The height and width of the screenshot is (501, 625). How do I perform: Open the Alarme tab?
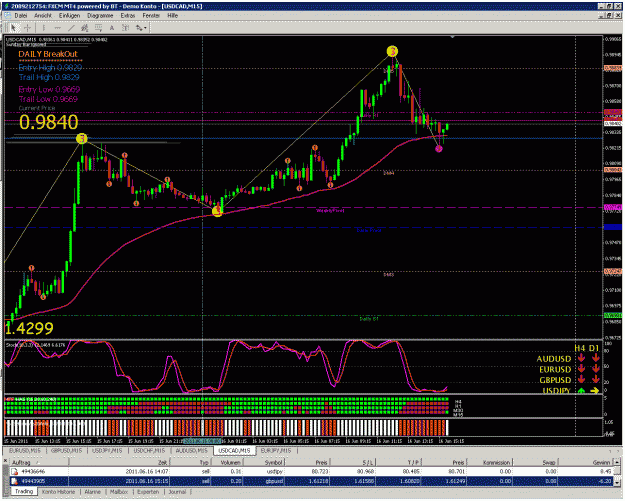tap(92, 492)
